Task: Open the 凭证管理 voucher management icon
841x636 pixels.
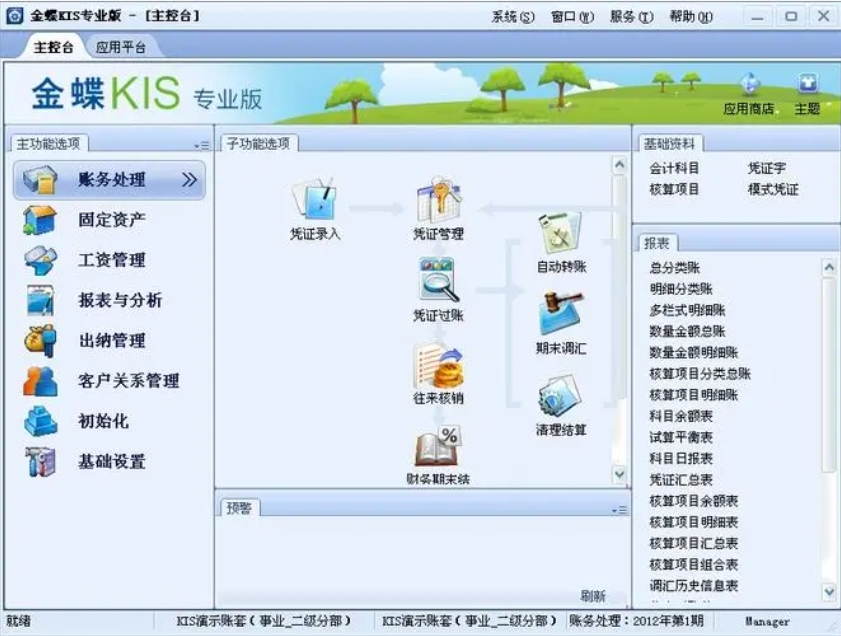Action: pos(438,199)
